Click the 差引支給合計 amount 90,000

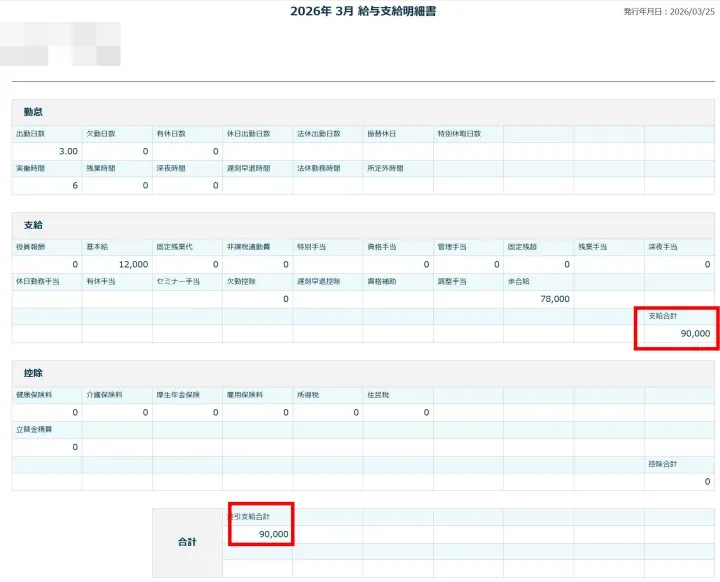coord(273,534)
